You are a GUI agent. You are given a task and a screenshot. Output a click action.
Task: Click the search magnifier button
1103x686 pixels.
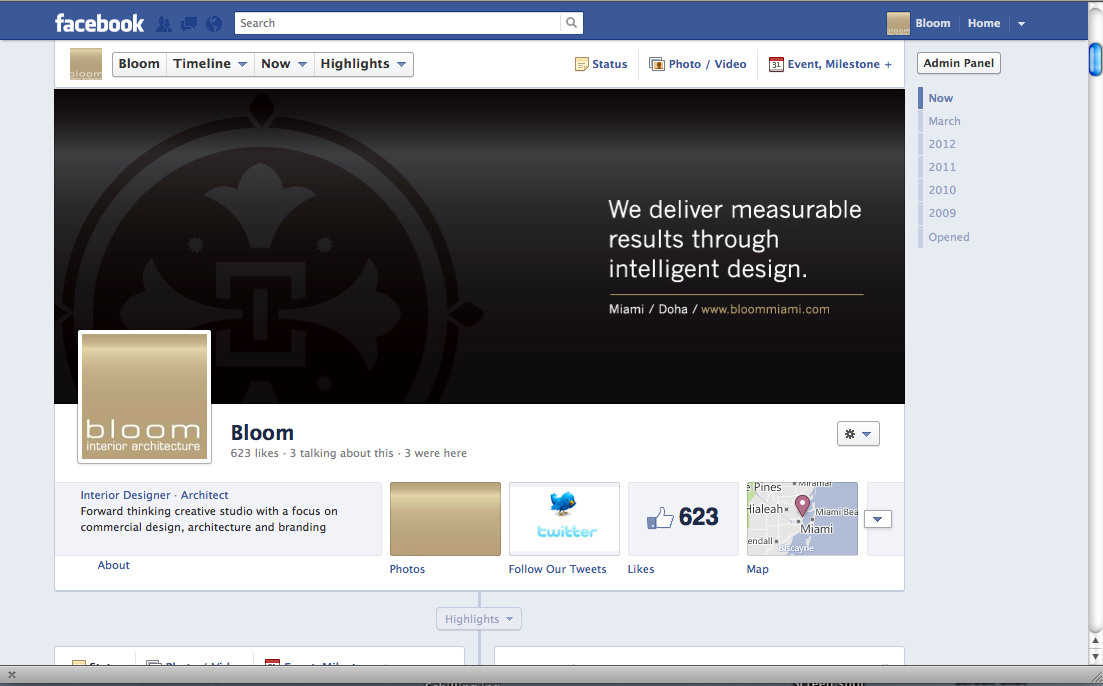coord(571,23)
